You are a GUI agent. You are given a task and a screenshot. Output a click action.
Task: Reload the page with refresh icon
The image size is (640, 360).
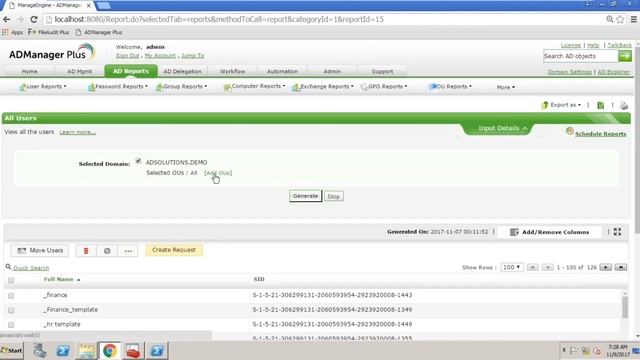(34, 19)
